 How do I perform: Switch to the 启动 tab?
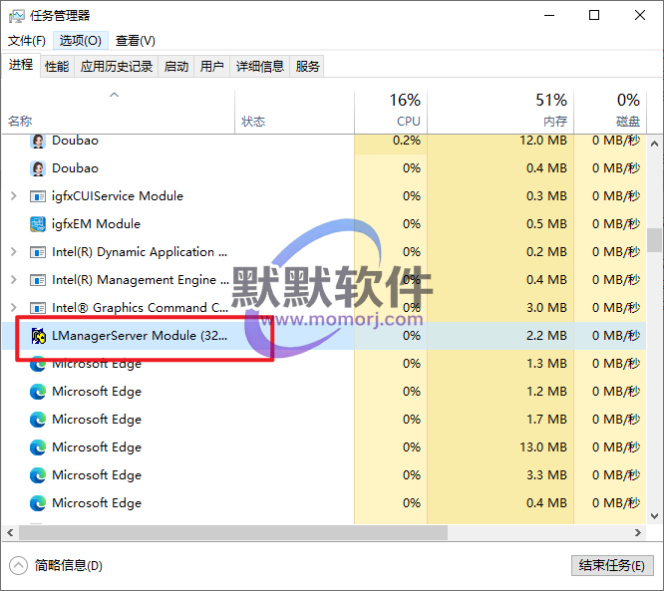pos(176,66)
